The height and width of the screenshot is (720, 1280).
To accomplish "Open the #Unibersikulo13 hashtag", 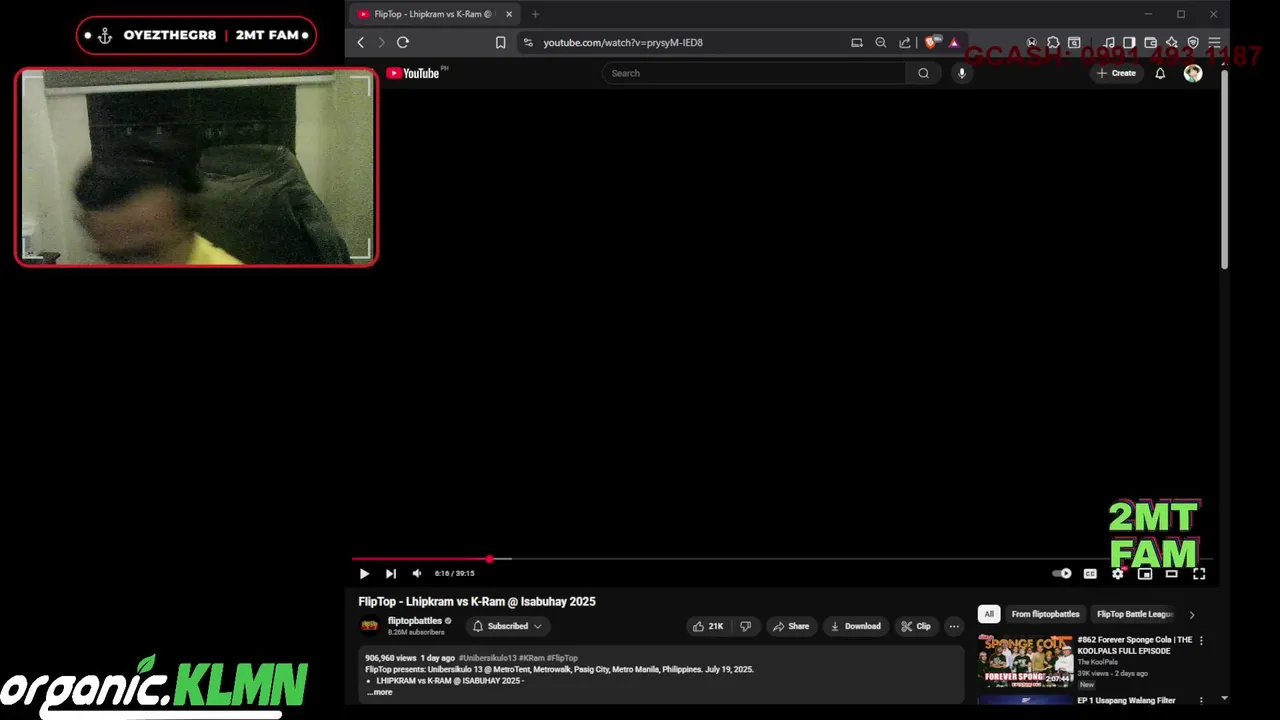I will click(x=487, y=658).
